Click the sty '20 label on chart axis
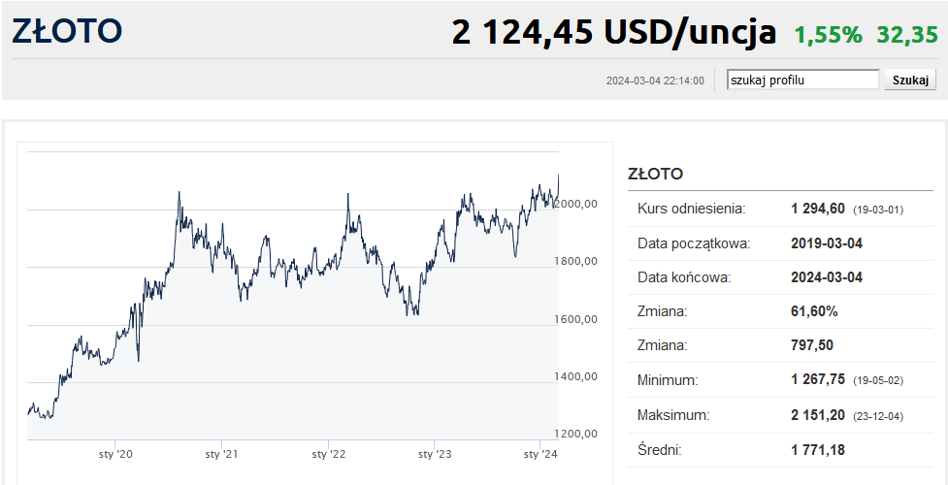 pyautogui.click(x=115, y=454)
